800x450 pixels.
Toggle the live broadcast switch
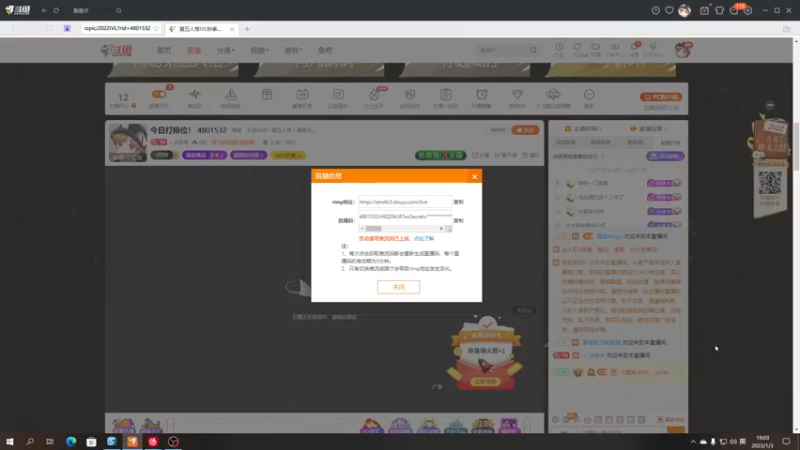click(159, 94)
